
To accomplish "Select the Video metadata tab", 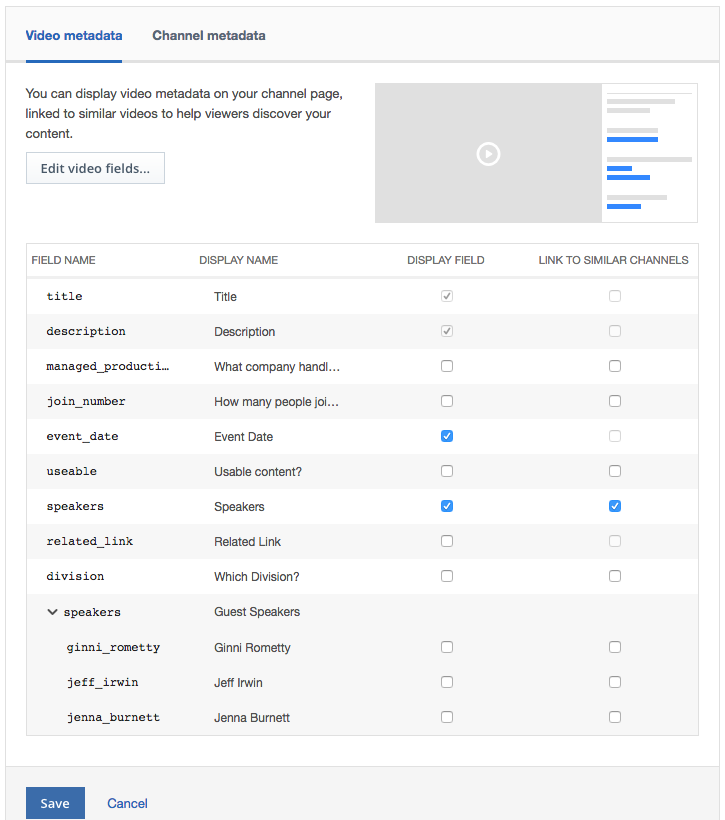I will click(x=74, y=36).
